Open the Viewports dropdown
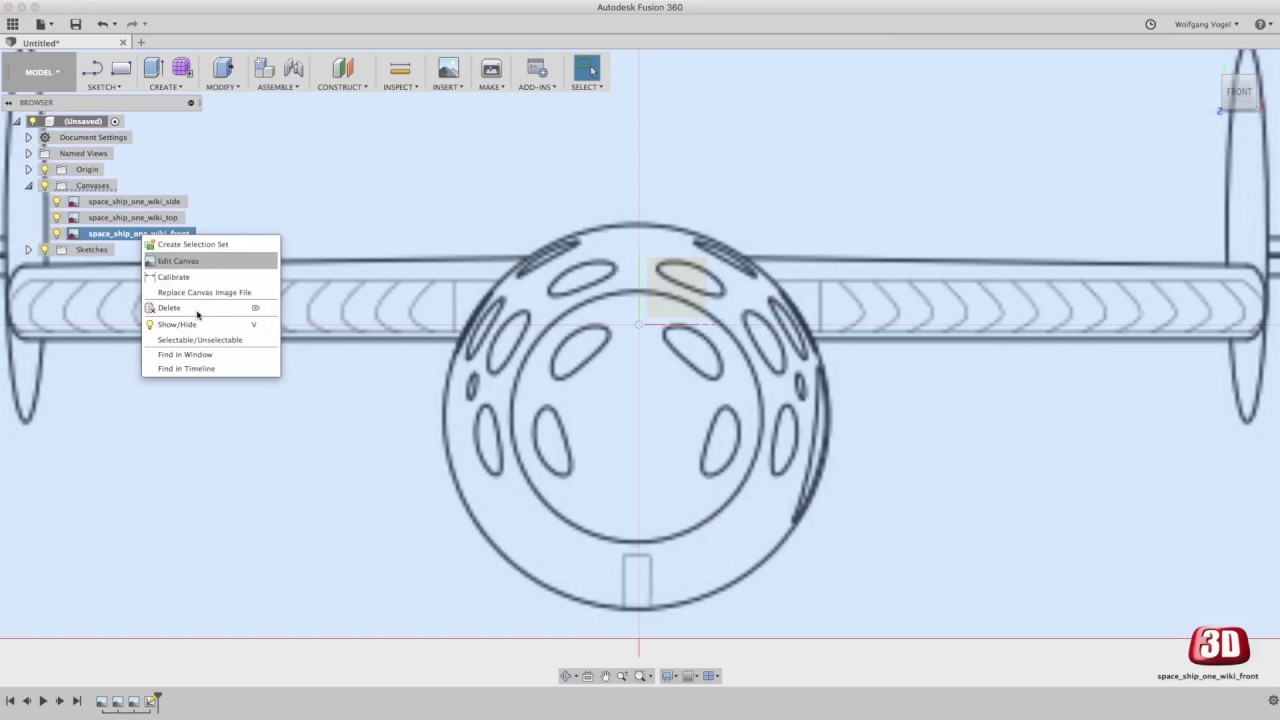 click(x=711, y=676)
